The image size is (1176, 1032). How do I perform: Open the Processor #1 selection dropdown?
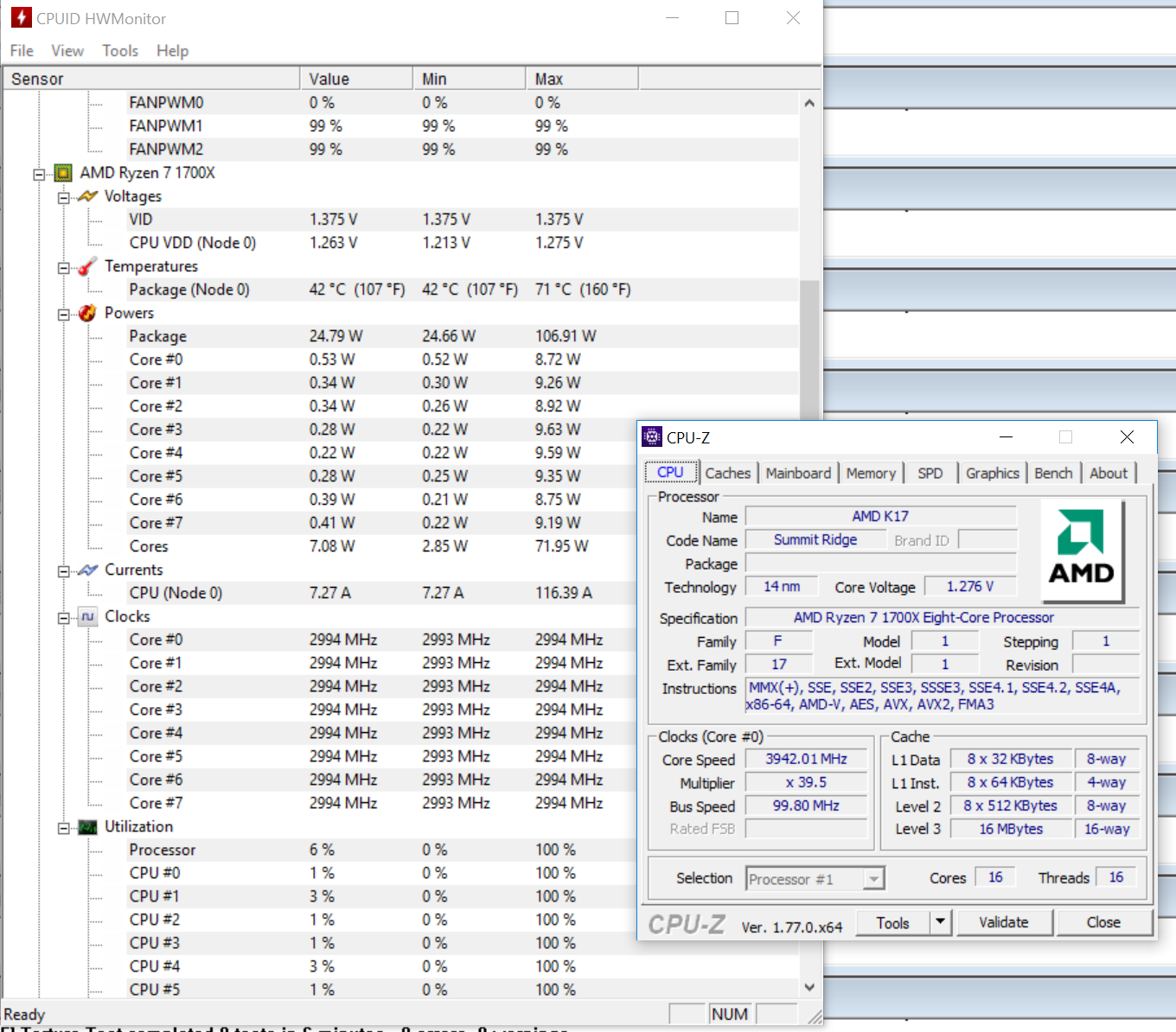pyautogui.click(x=874, y=879)
